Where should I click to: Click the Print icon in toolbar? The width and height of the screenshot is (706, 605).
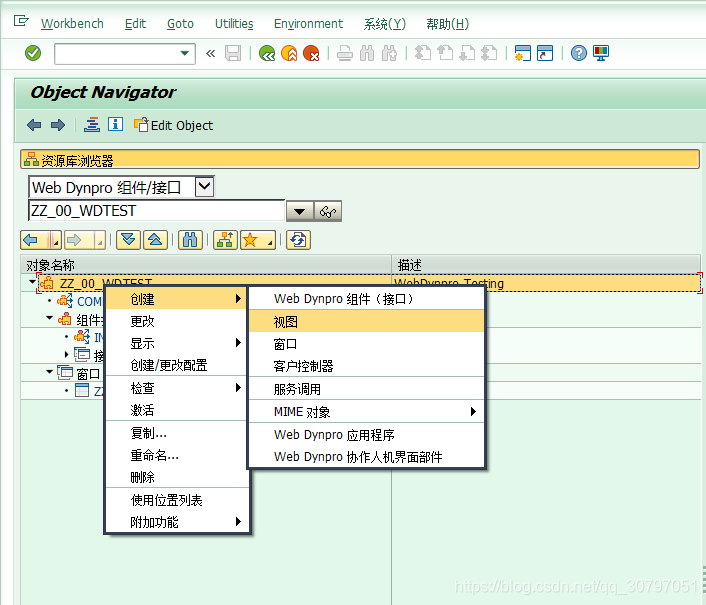pos(344,53)
